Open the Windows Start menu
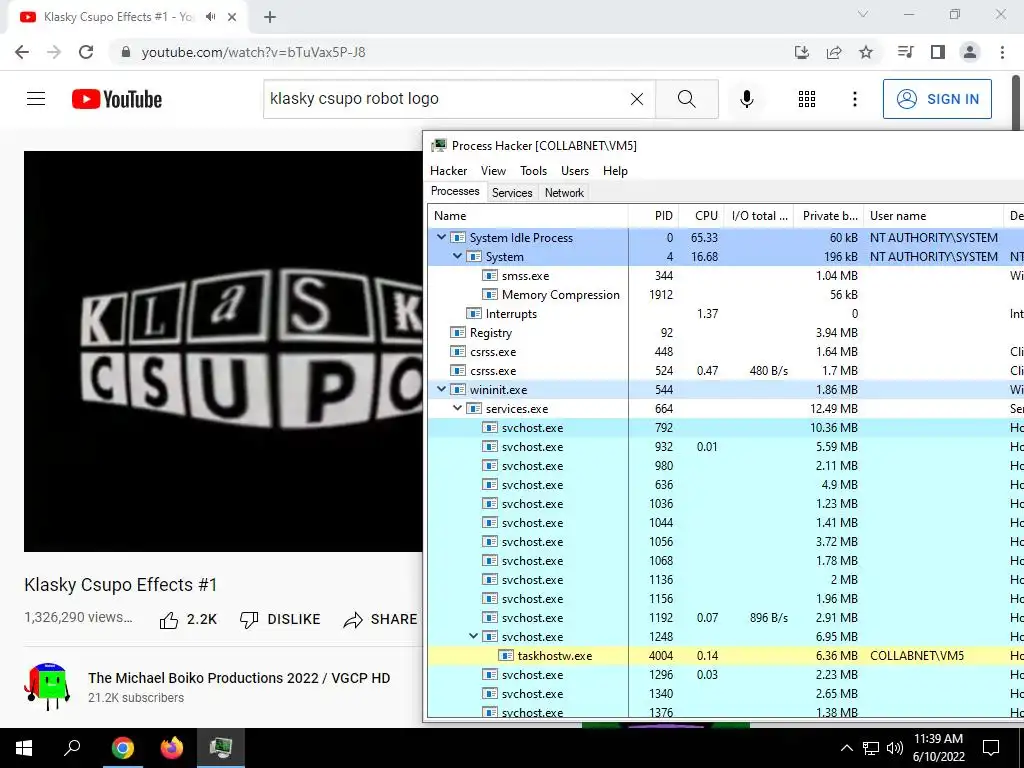The height and width of the screenshot is (768, 1024). 24,748
